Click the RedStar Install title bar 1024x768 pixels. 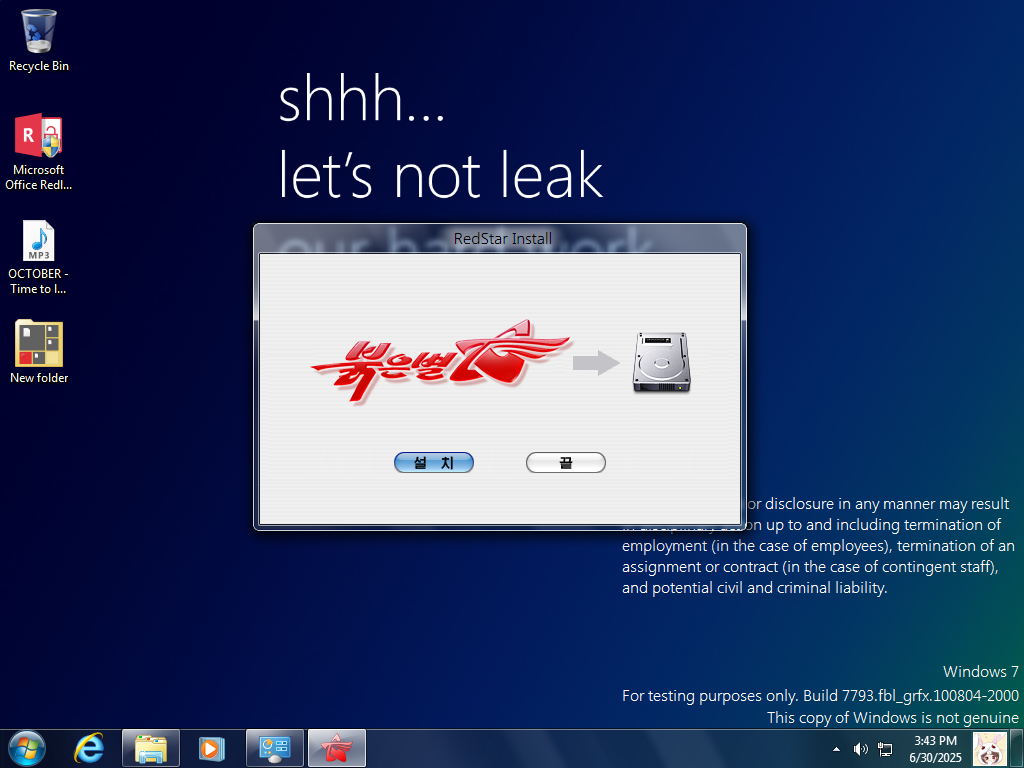tap(500, 238)
